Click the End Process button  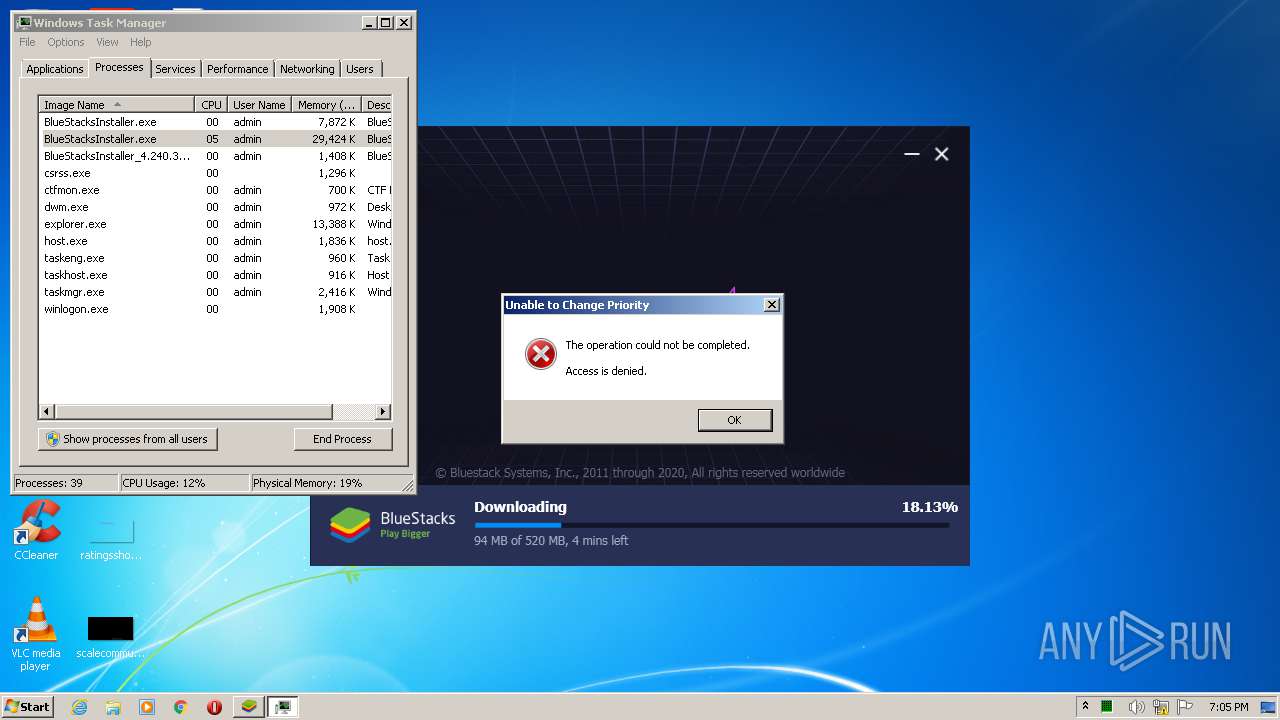(343, 439)
